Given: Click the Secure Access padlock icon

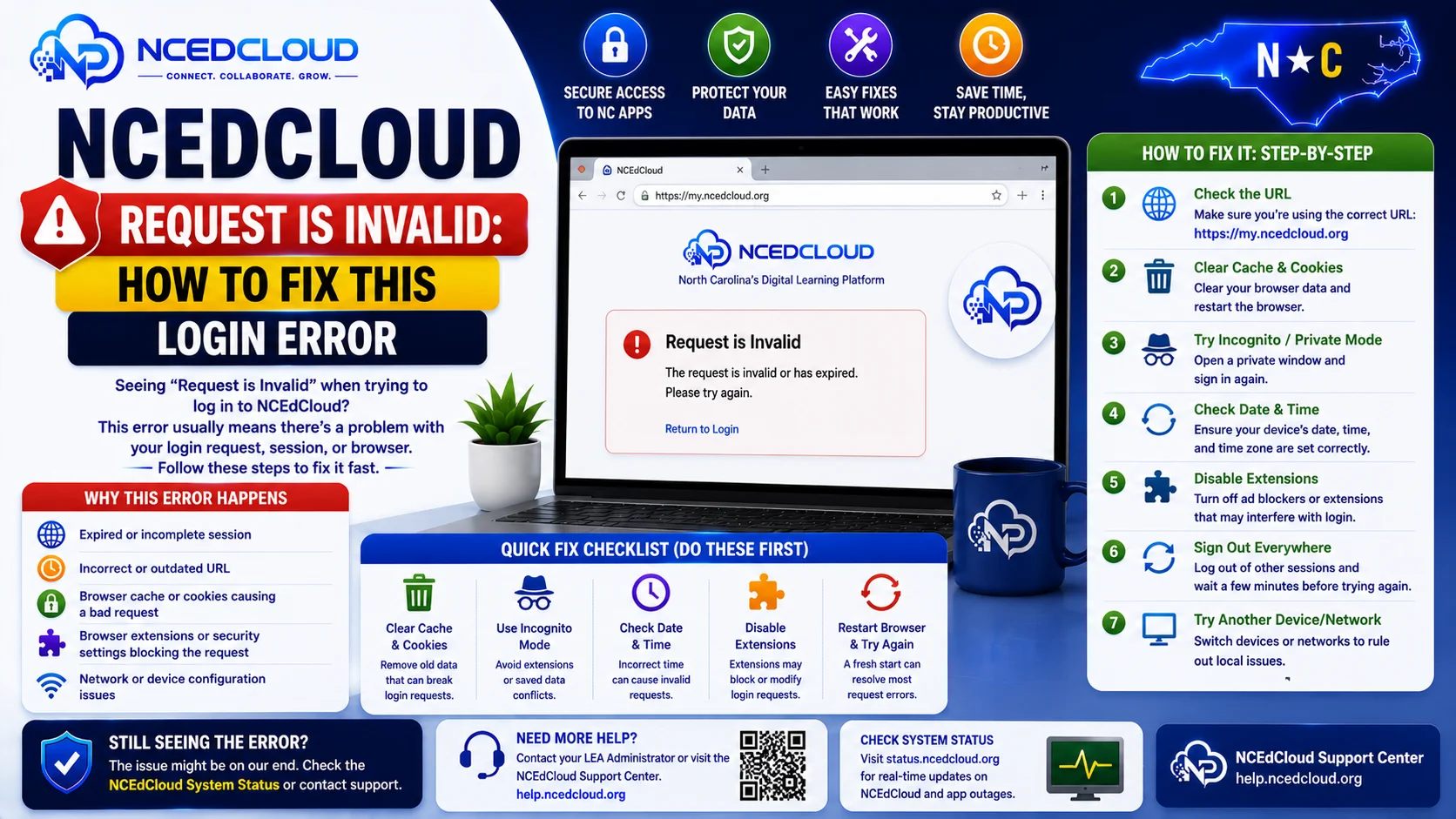Looking at the screenshot, I should (615, 45).
